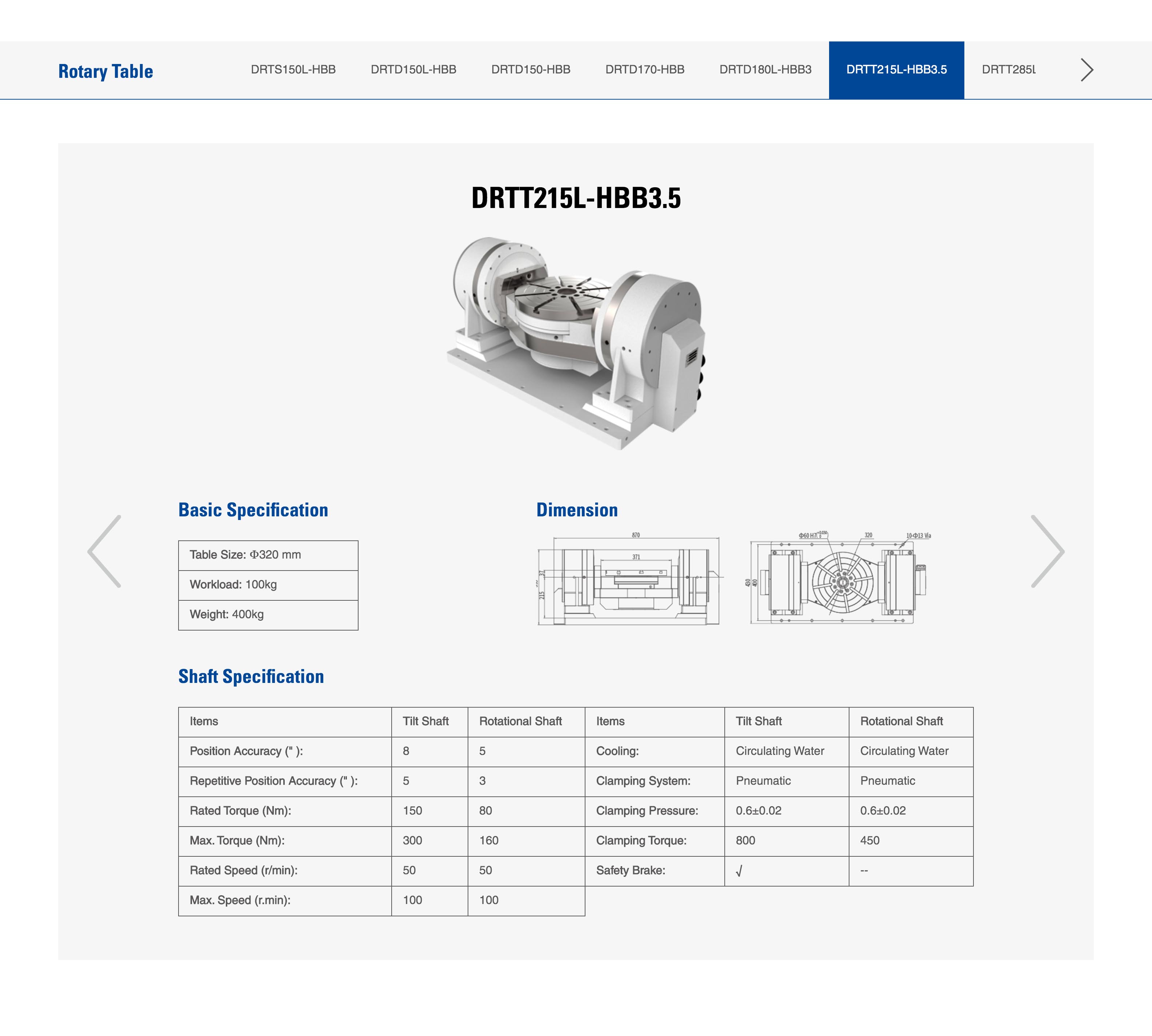Image resolution: width=1152 pixels, height=1036 pixels.
Task: Open the DRTS150L-HBB tab
Action: pyautogui.click(x=293, y=69)
